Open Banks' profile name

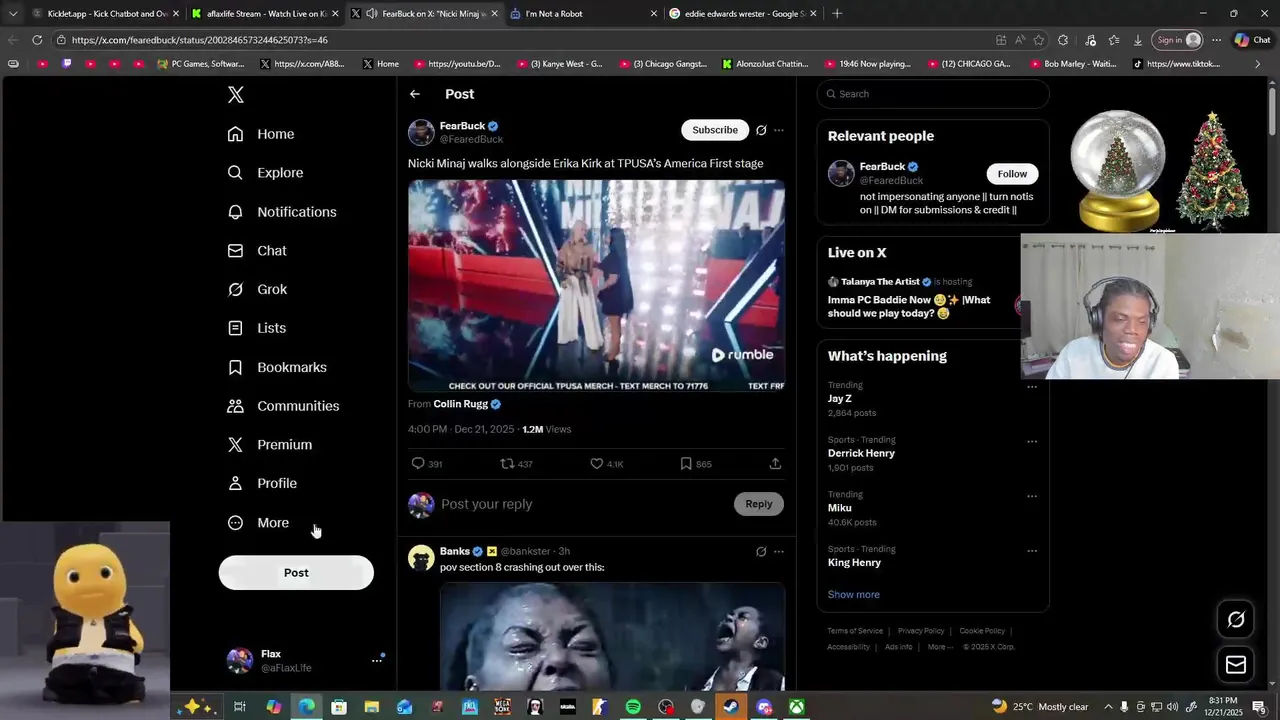click(455, 551)
